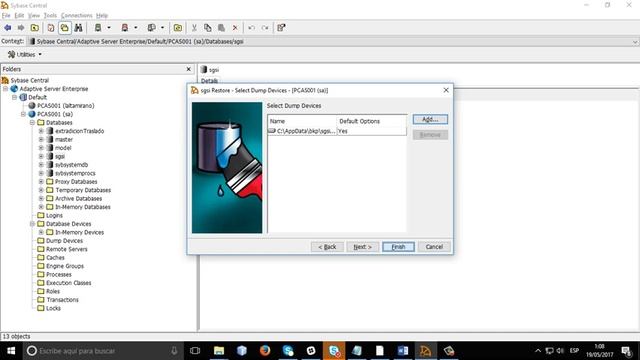Expand the sgsi database node
640x360 pixels.
[41, 156]
